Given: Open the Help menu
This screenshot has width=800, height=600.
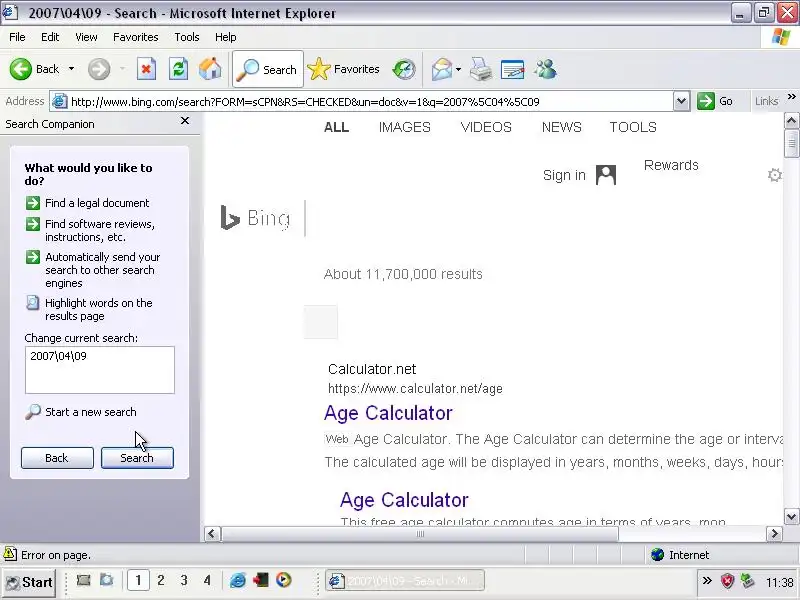Looking at the screenshot, I should point(226,37).
